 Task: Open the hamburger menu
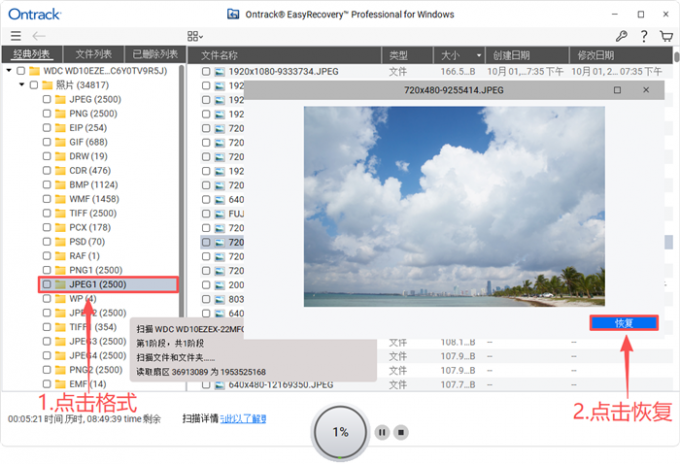click(x=15, y=36)
